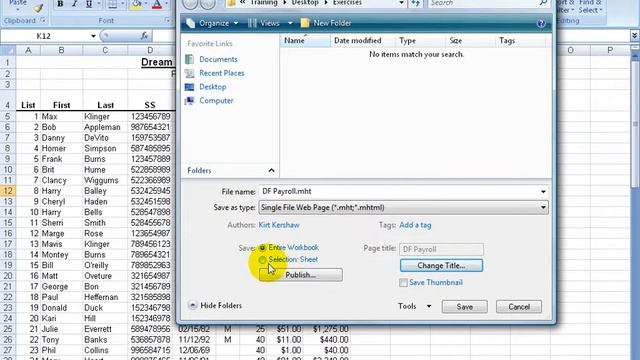
Task: Click the author name Kirt Kershaw
Action: (x=279, y=225)
